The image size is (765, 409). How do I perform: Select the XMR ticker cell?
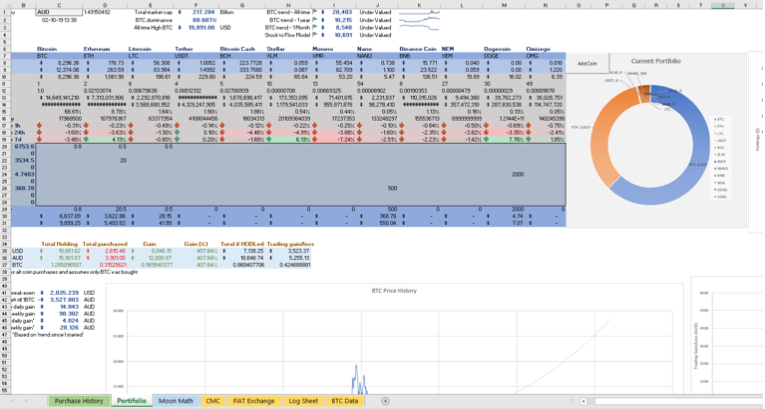334,56
